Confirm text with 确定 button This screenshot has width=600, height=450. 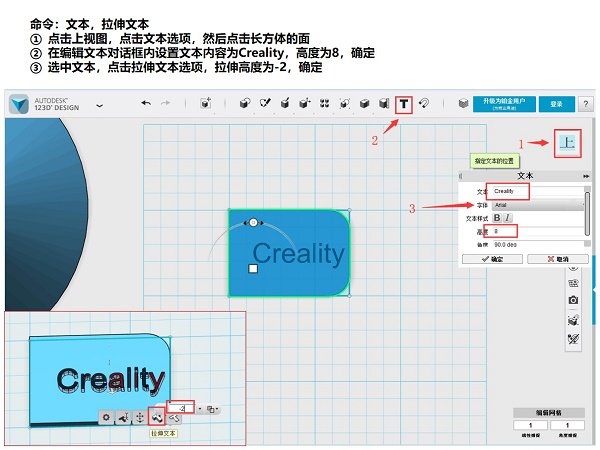tap(492, 259)
